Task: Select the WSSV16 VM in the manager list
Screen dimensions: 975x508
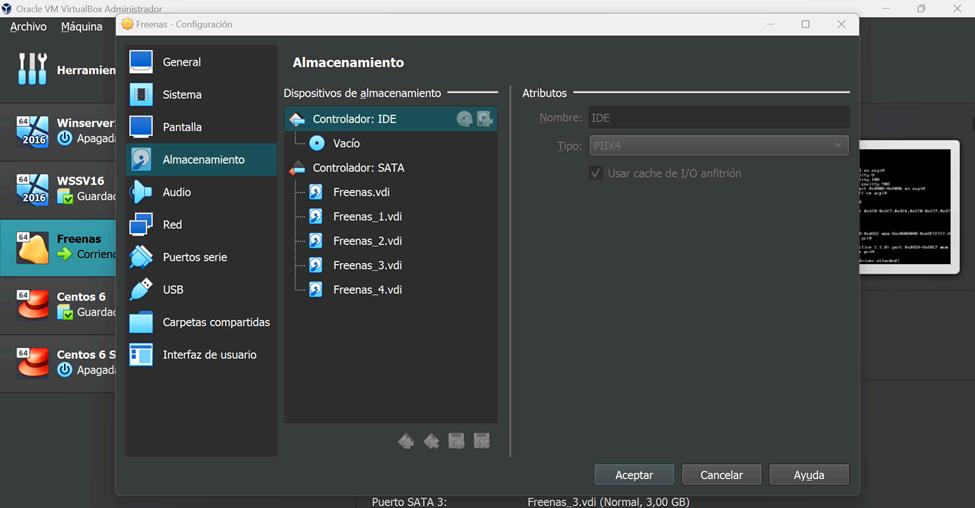Action: click(x=58, y=188)
